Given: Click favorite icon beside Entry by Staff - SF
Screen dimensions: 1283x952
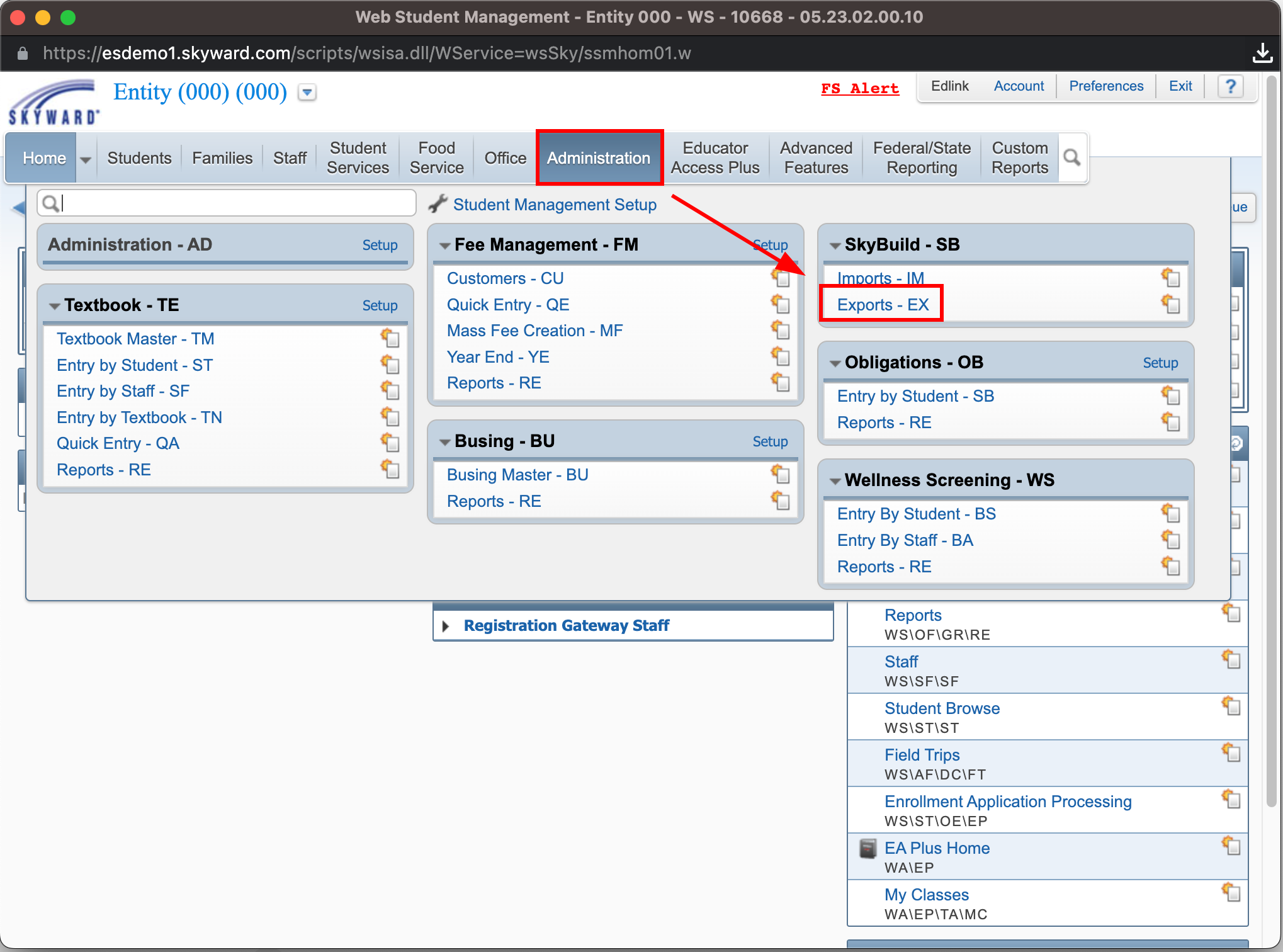Looking at the screenshot, I should [390, 390].
